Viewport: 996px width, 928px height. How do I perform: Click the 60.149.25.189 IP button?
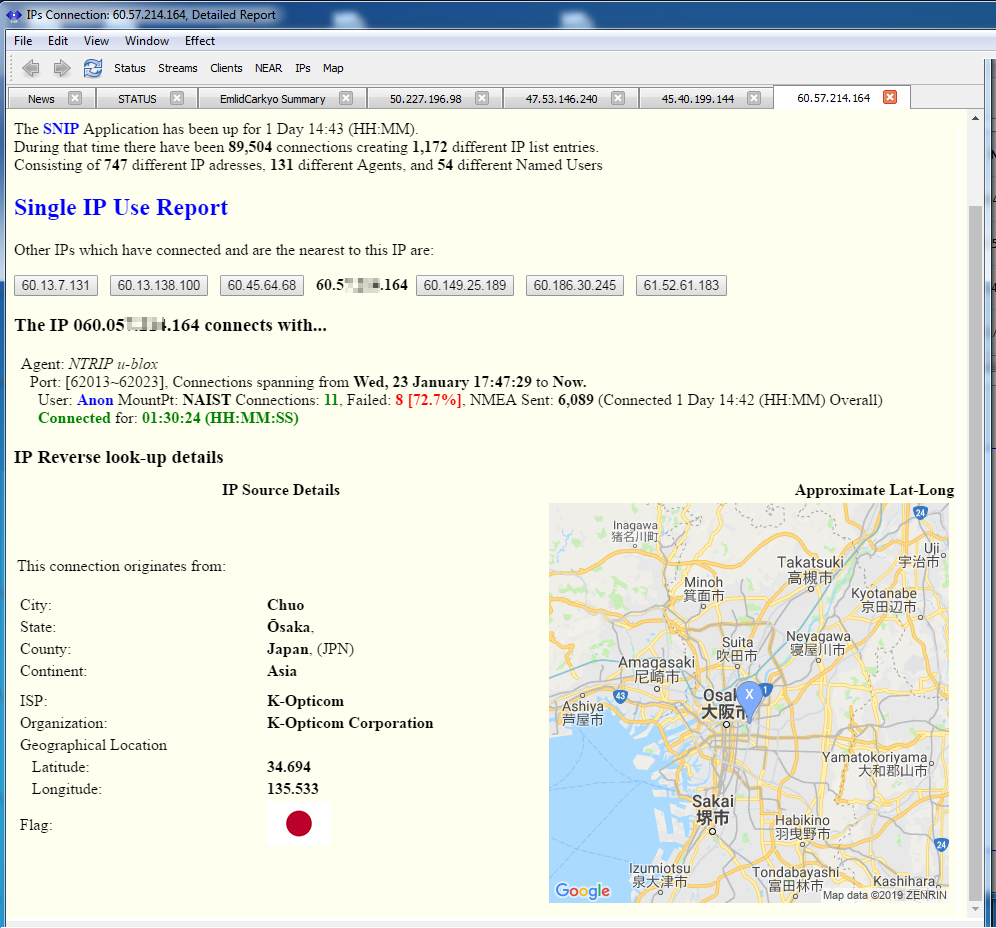point(465,285)
